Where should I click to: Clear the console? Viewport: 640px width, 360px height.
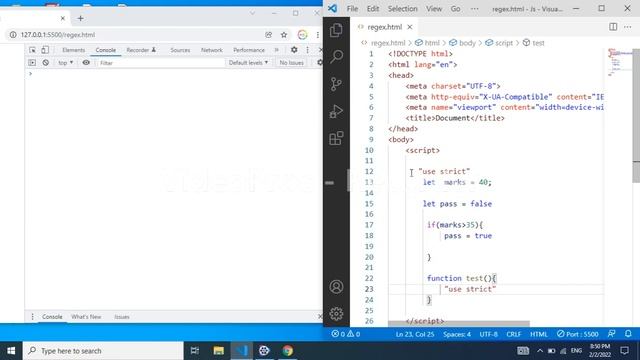46,63
